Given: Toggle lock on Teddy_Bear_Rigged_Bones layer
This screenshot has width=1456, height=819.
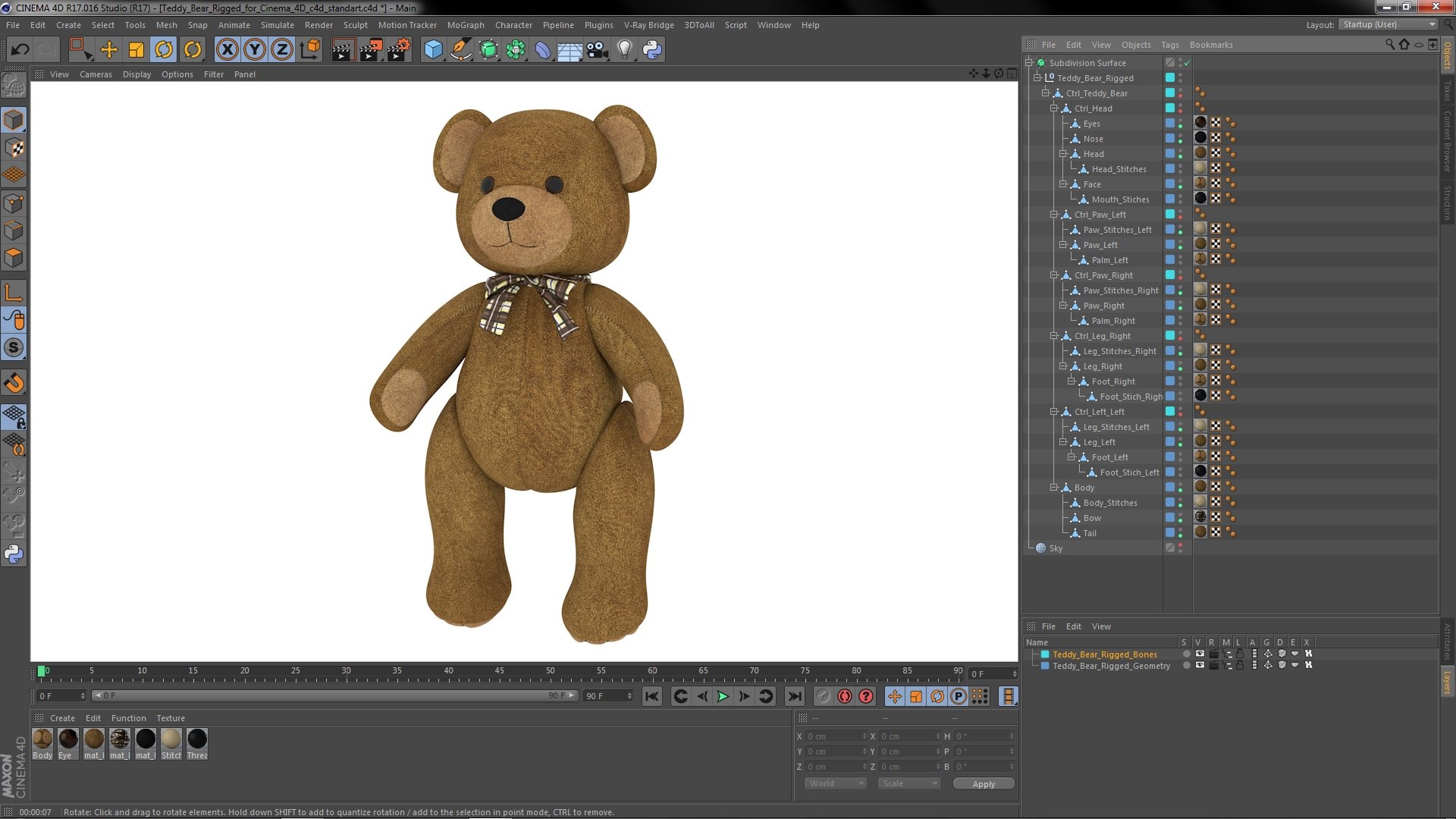Looking at the screenshot, I should (1240, 654).
